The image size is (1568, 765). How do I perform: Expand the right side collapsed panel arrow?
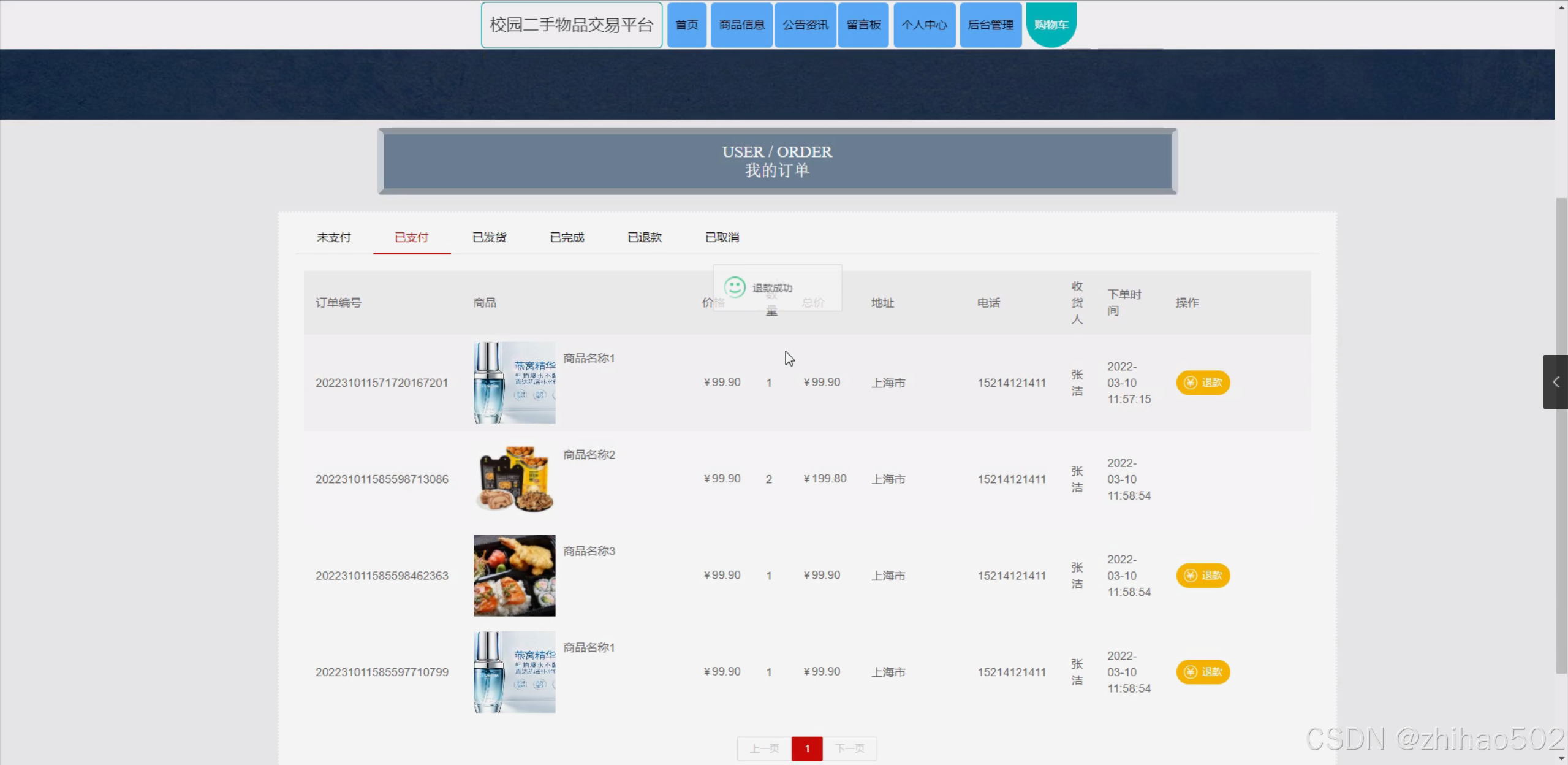pyautogui.click(x=1555, y=382)
